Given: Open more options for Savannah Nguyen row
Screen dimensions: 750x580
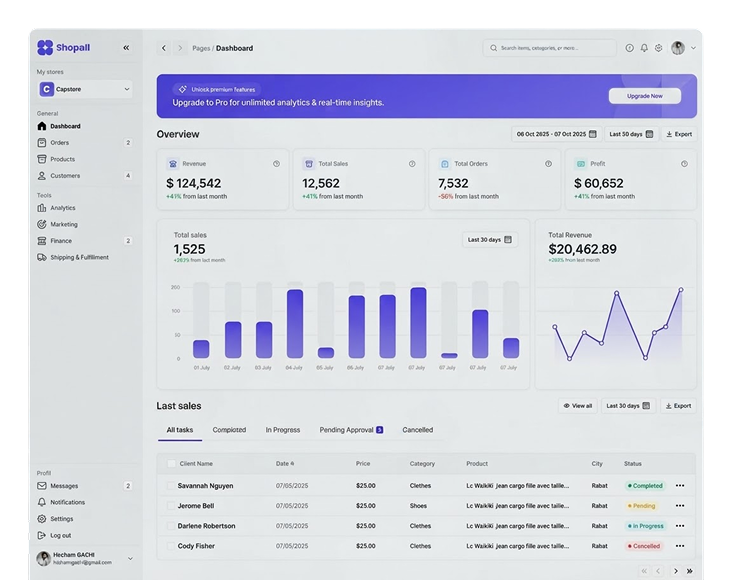Looking at the screenshot, I should click(680, 486).
